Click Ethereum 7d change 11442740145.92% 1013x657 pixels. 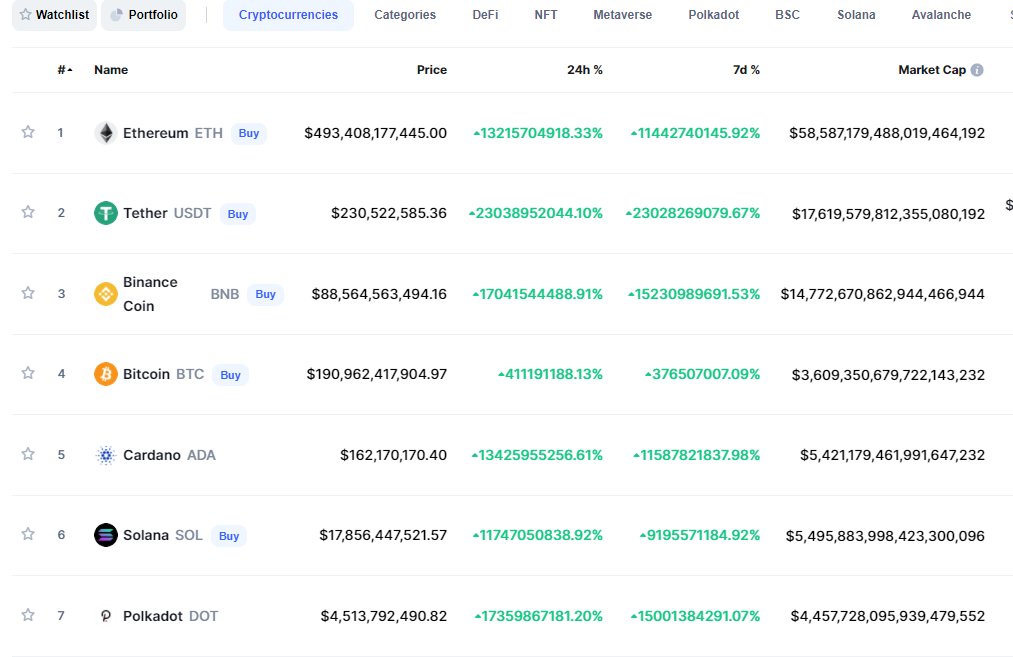[x=695, y=133]
